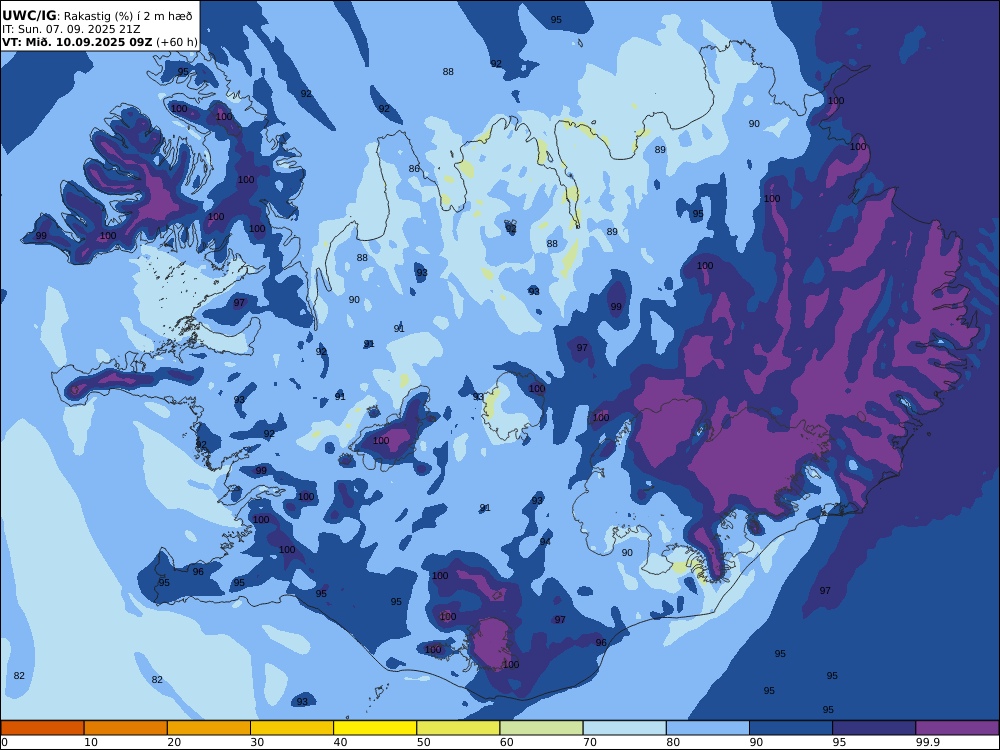Image resolution: width=1000 pixels, height=750 pixels.
Task: Click the legend tick label '60'
Action: 507,742
